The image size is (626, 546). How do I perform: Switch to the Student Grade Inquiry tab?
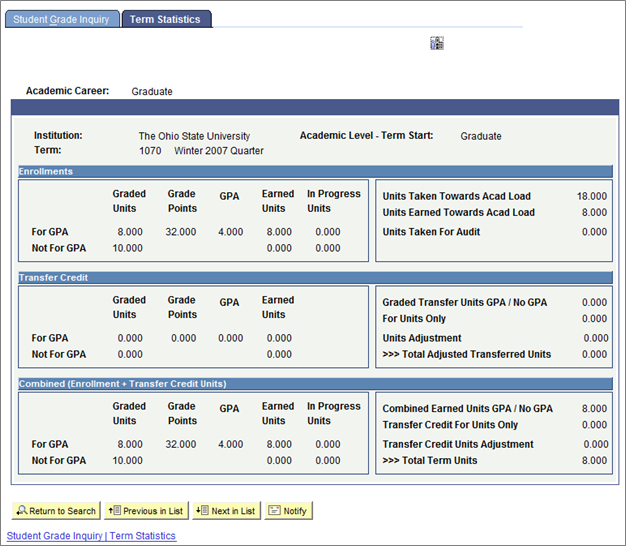click(x=62, y=19)
